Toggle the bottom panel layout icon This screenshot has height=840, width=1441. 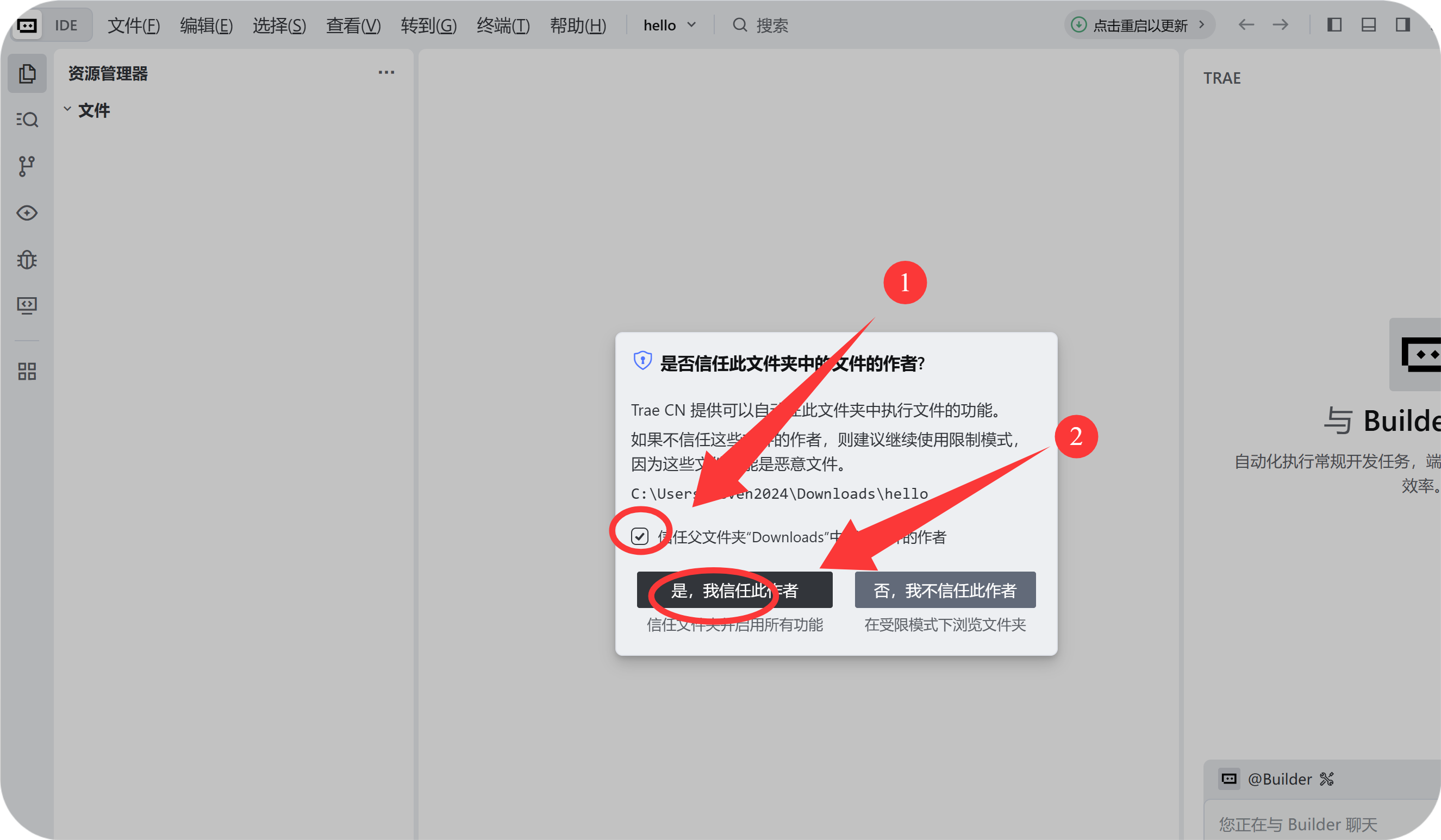coord(1368,24)
